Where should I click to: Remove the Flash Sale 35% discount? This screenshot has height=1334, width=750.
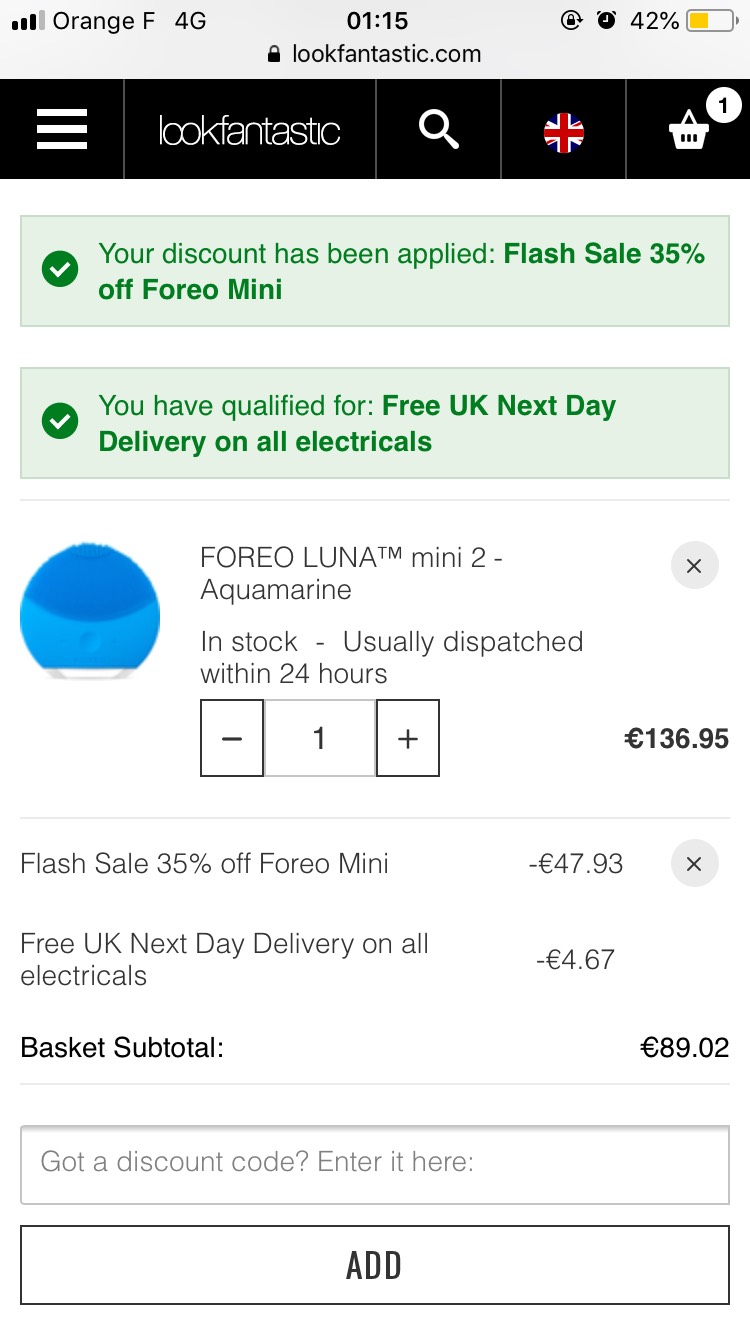694,863
